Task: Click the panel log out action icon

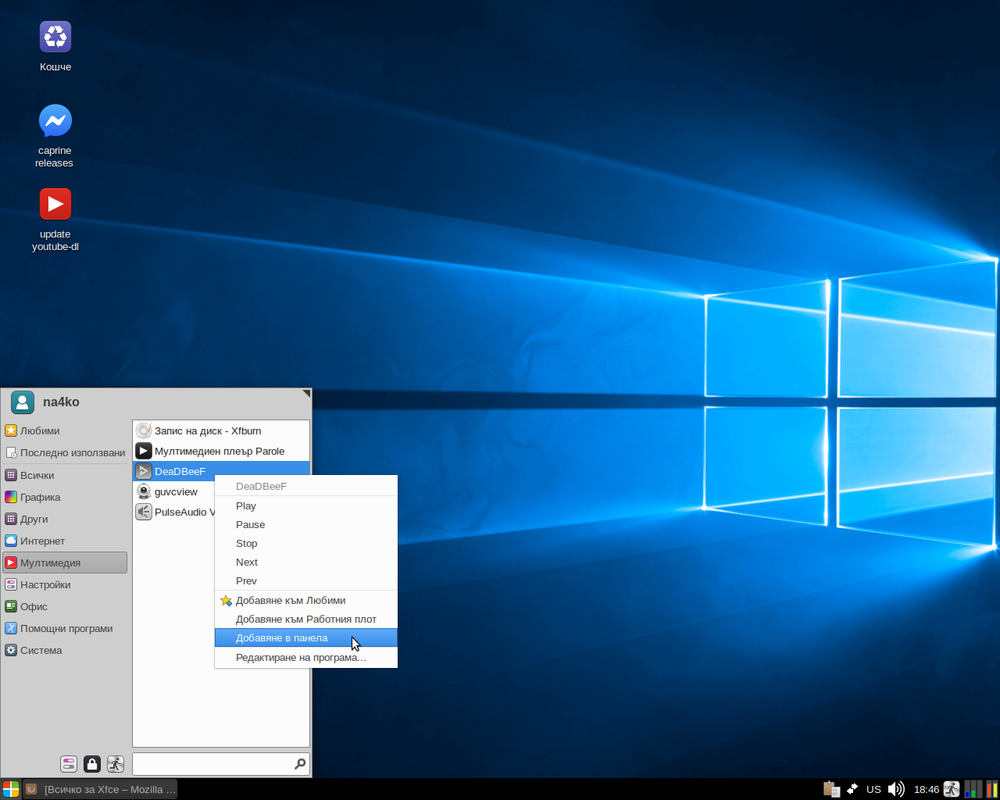Action: (952, 789)
